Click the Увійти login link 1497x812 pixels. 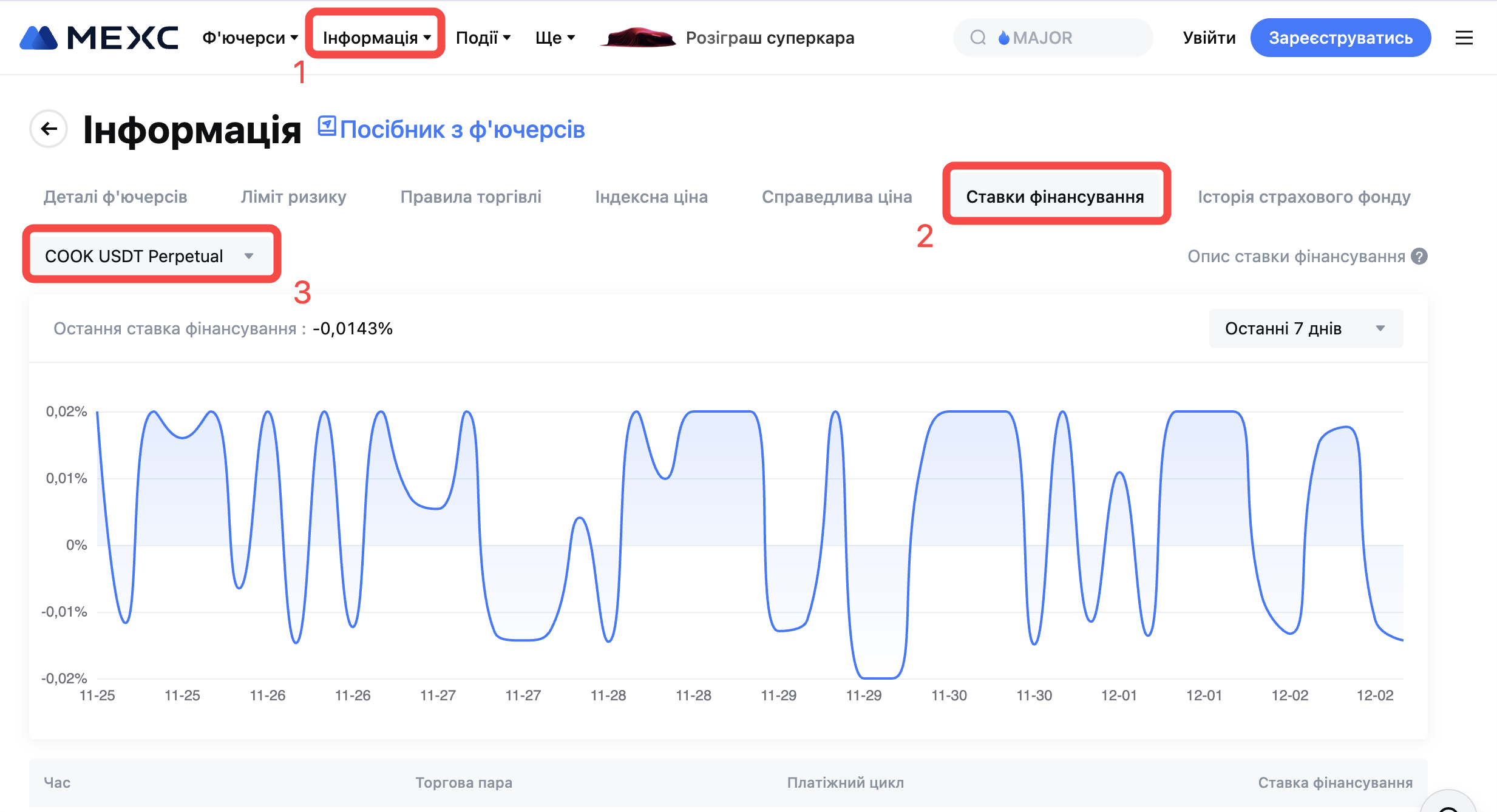[1209, 38]
